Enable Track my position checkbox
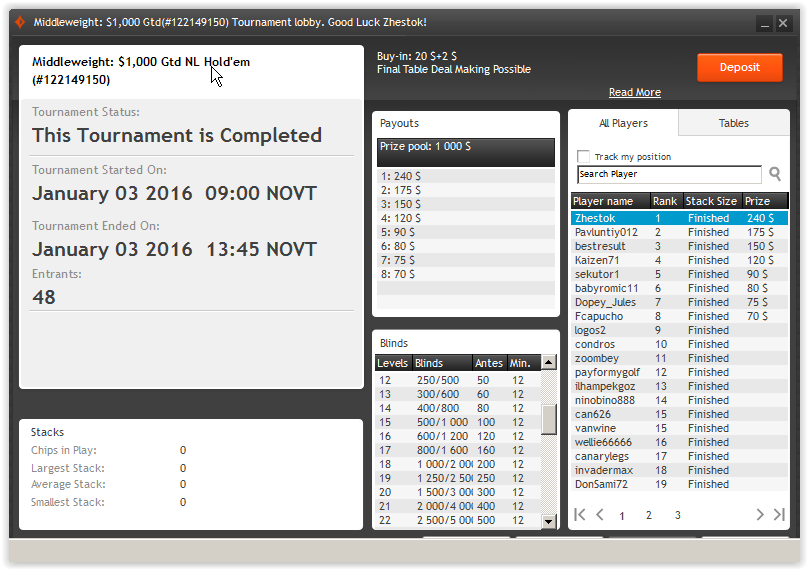This screenshot has height=570, width=808. (583, 156)
